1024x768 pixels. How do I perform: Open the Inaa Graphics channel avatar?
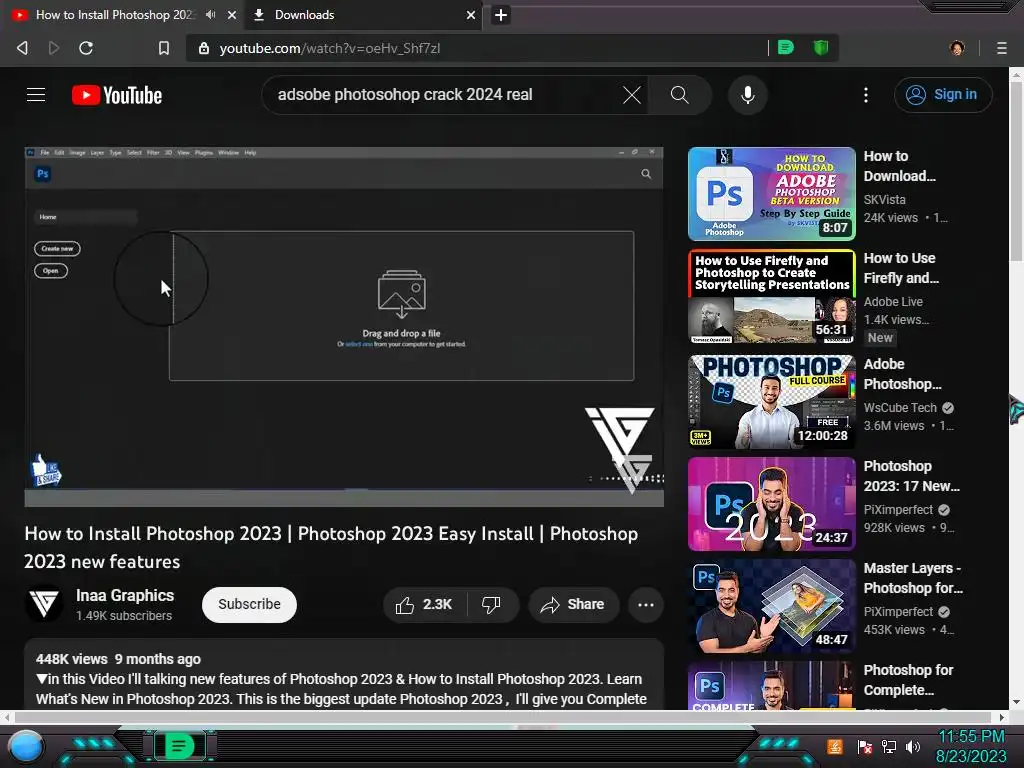tap(44, 603)
